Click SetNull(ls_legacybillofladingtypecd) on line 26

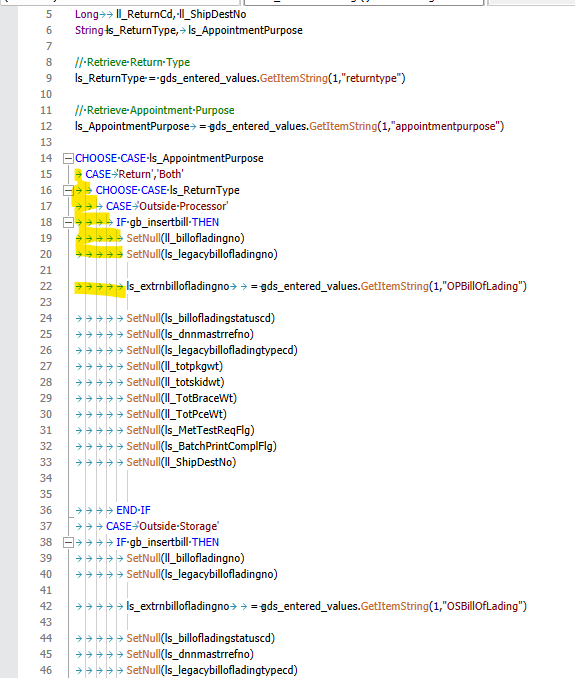tap(212, 350)
